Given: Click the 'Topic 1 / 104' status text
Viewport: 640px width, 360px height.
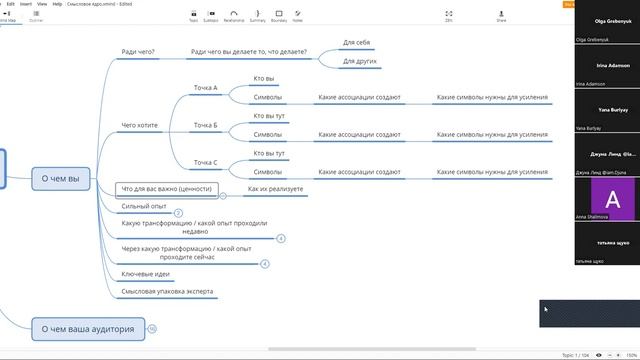Looking at the screenshot, I should [576, 355].
